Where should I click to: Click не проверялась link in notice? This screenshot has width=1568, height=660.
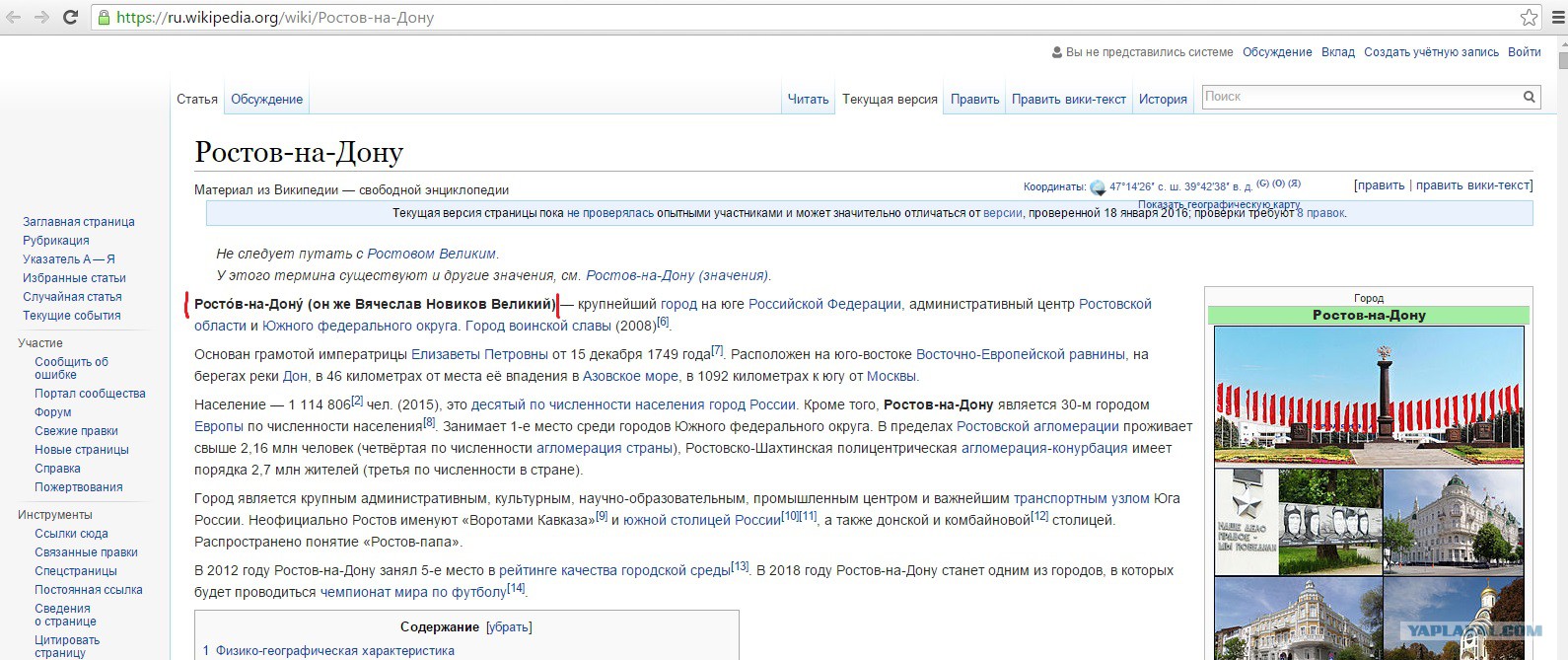coord(610,213)
